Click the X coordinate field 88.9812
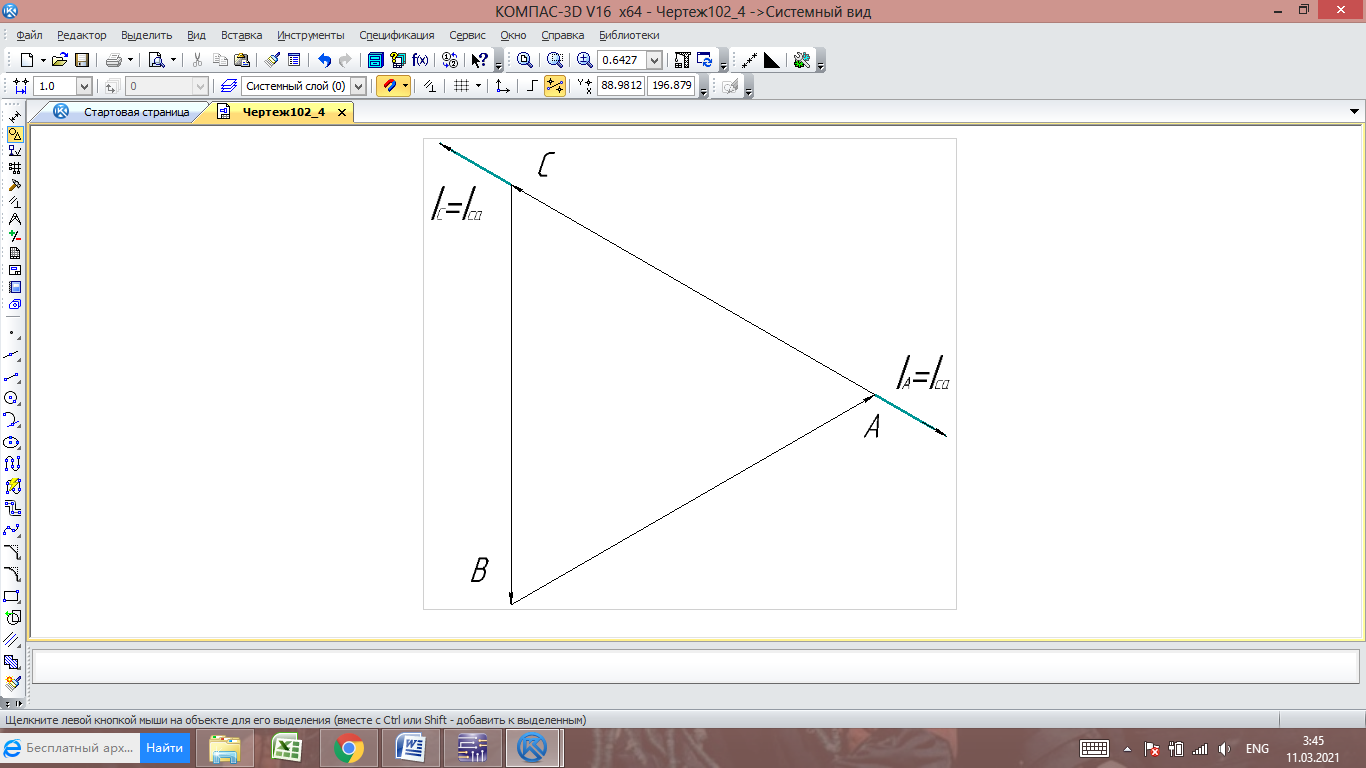This screenshot has width=1366, height=768. [x=621, y=86]
